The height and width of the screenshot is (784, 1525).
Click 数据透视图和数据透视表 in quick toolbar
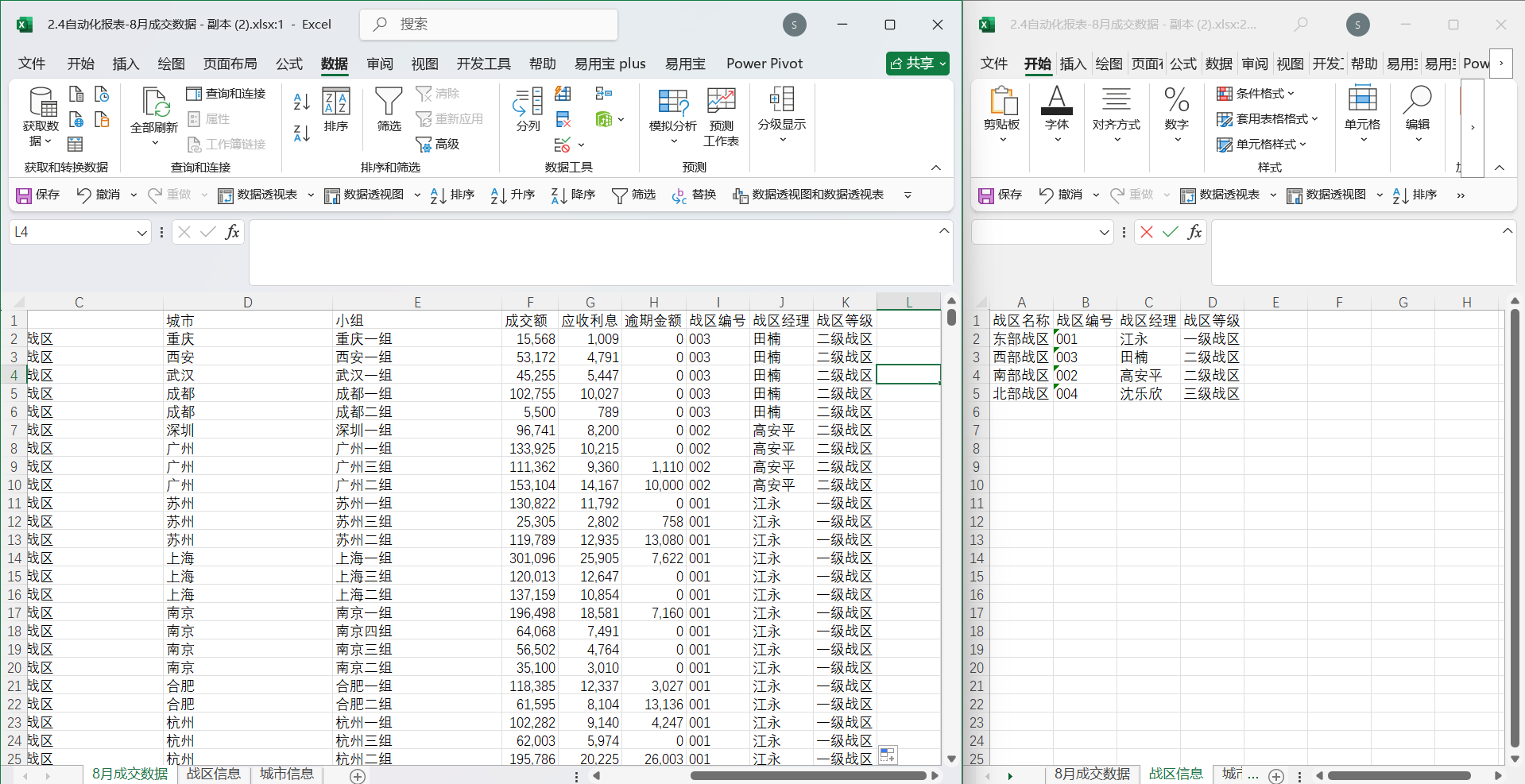[808, 195]
